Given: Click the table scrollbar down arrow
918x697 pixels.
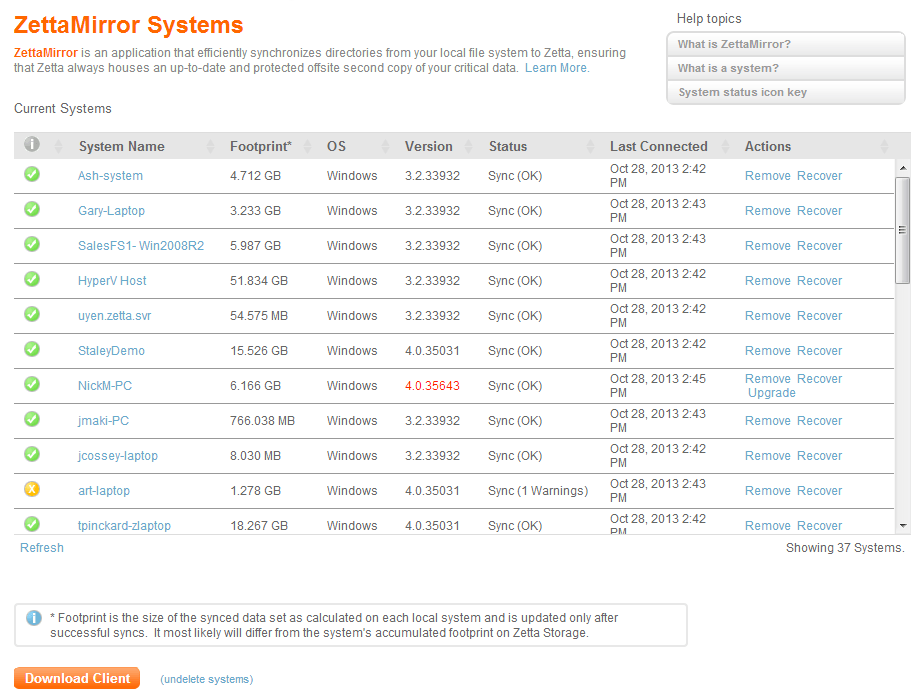Looking at the screenshot, I should coord(903,526).
